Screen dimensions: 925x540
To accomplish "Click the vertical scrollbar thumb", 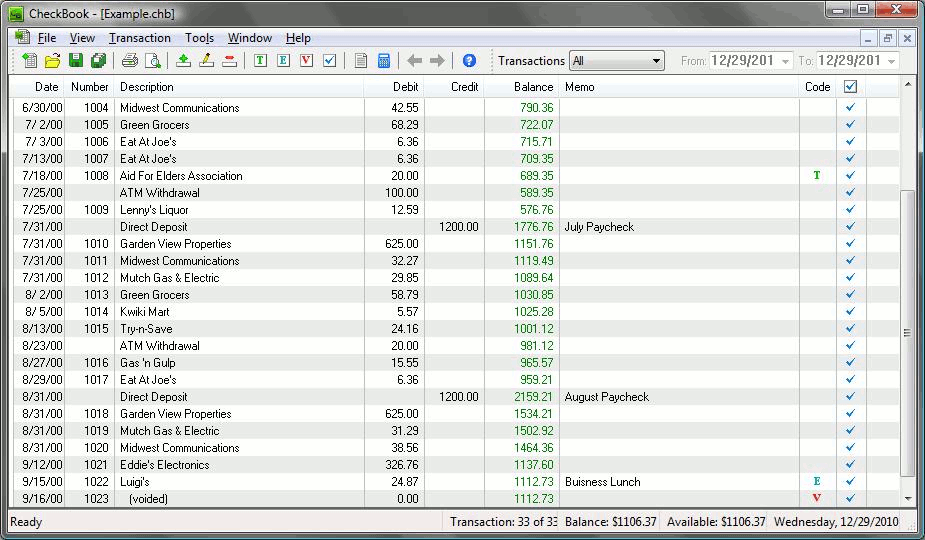I will pos(907,333).
